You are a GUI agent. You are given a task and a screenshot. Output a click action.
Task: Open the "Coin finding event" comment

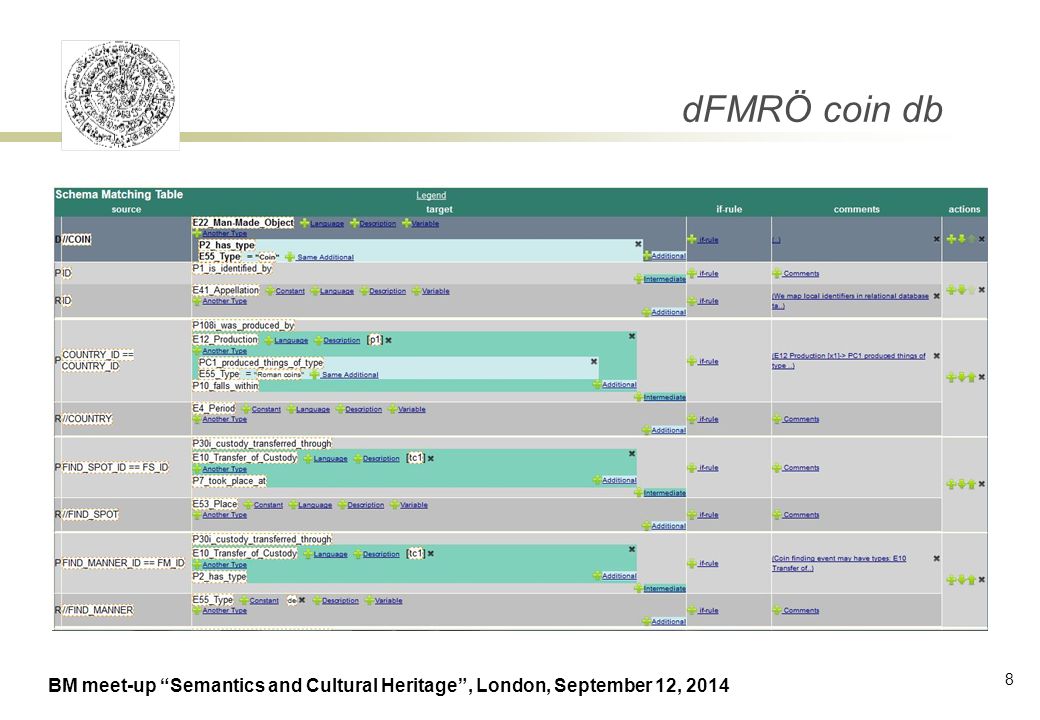point(839,564)
